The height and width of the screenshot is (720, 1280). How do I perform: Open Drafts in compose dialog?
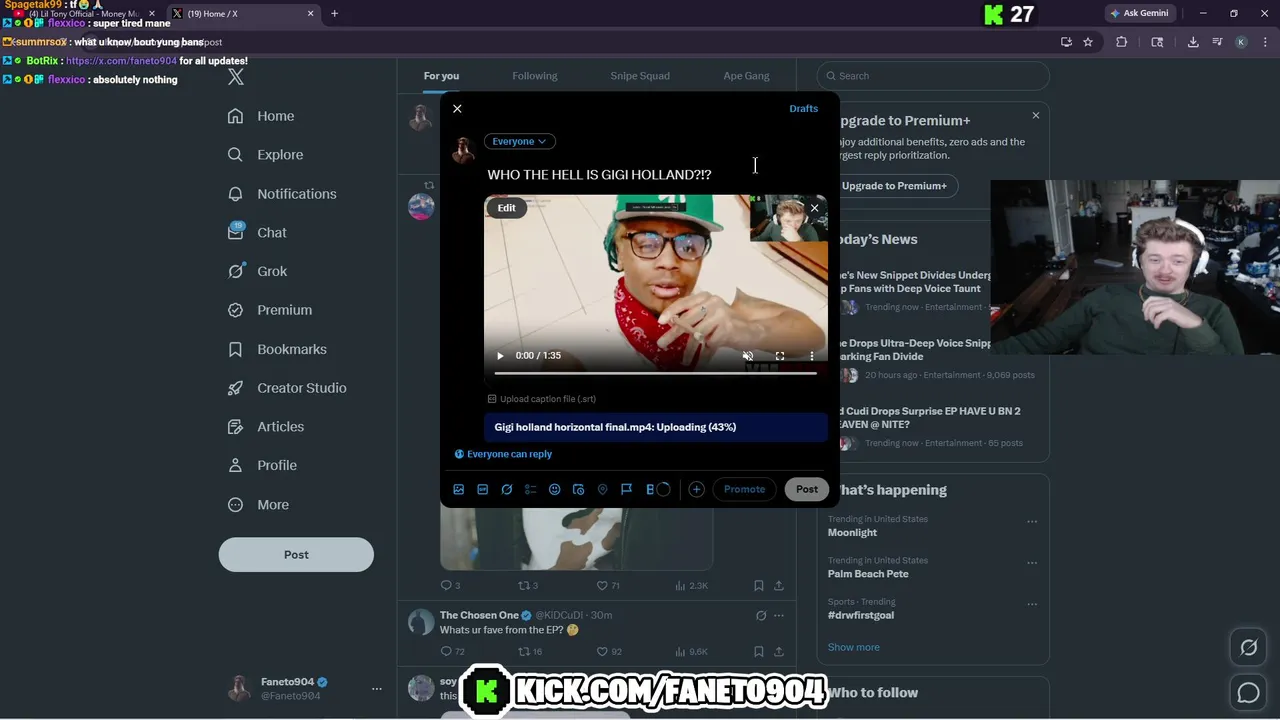tap(803, 109)
